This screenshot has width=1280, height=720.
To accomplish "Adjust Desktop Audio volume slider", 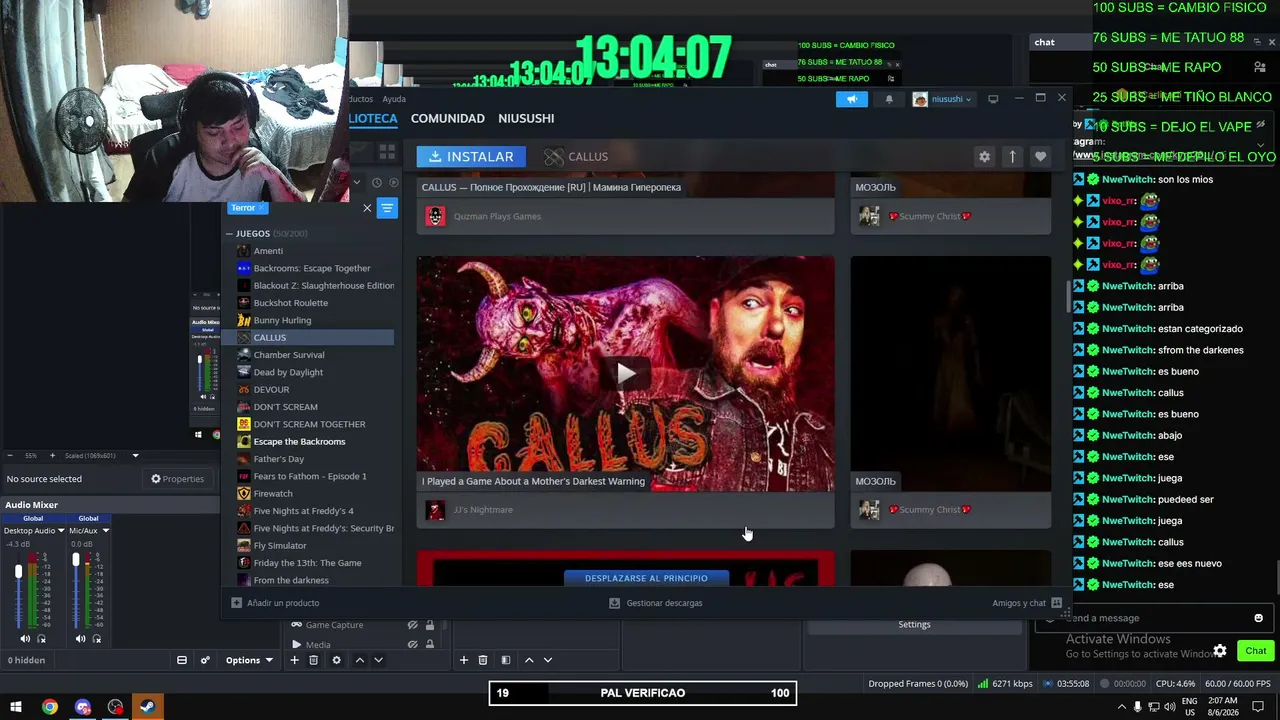I will click(x=18, y=571).
